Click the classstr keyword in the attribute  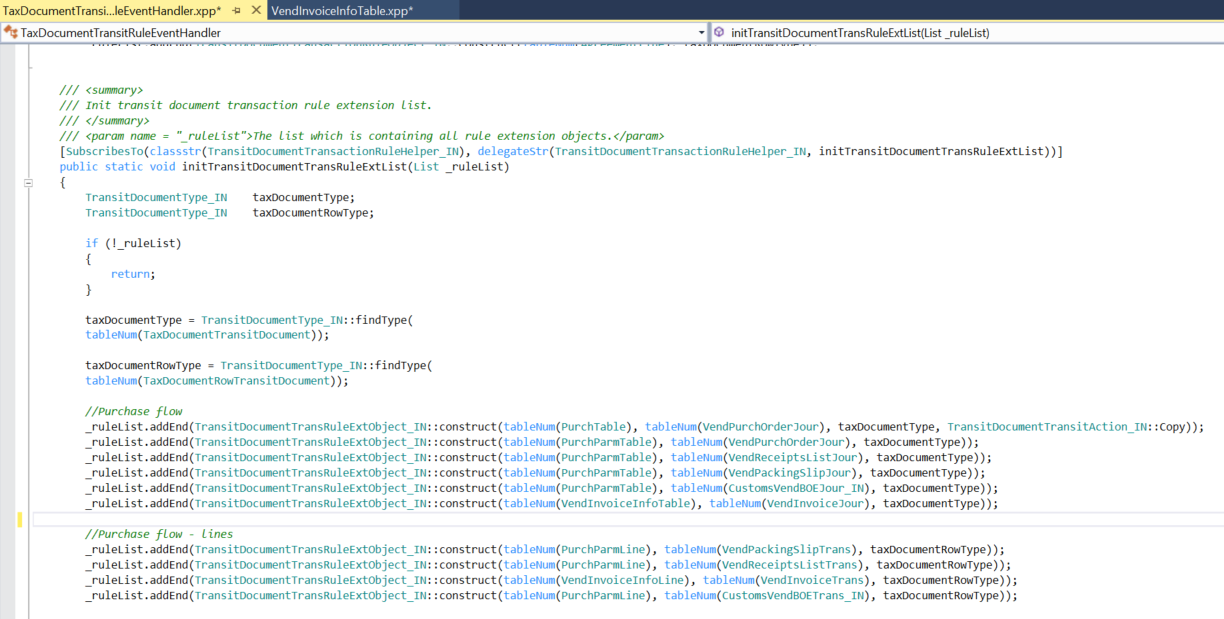[174, 152]
